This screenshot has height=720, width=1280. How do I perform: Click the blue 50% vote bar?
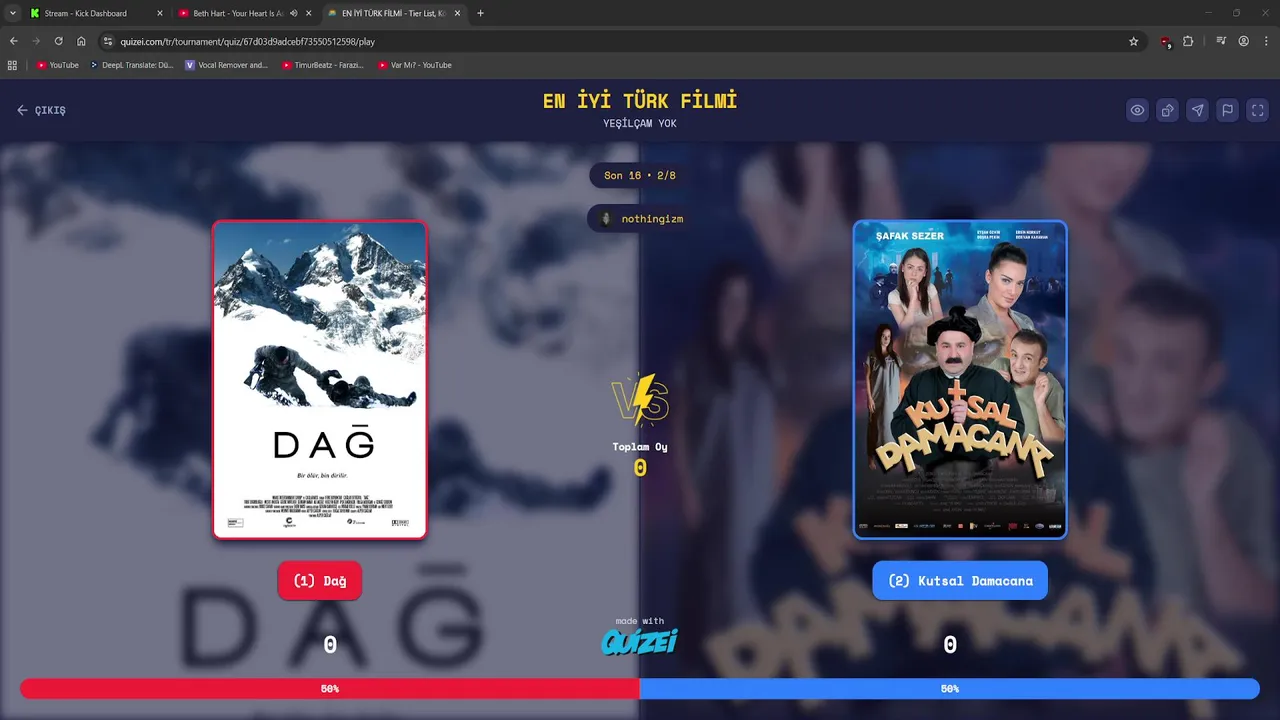point(950,689)
